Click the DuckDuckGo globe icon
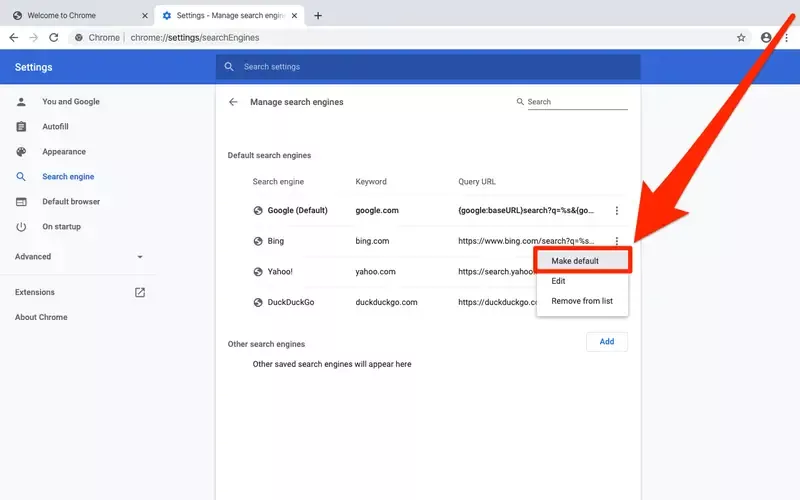This screenshot has height=500, width=800. click(258, 302)
